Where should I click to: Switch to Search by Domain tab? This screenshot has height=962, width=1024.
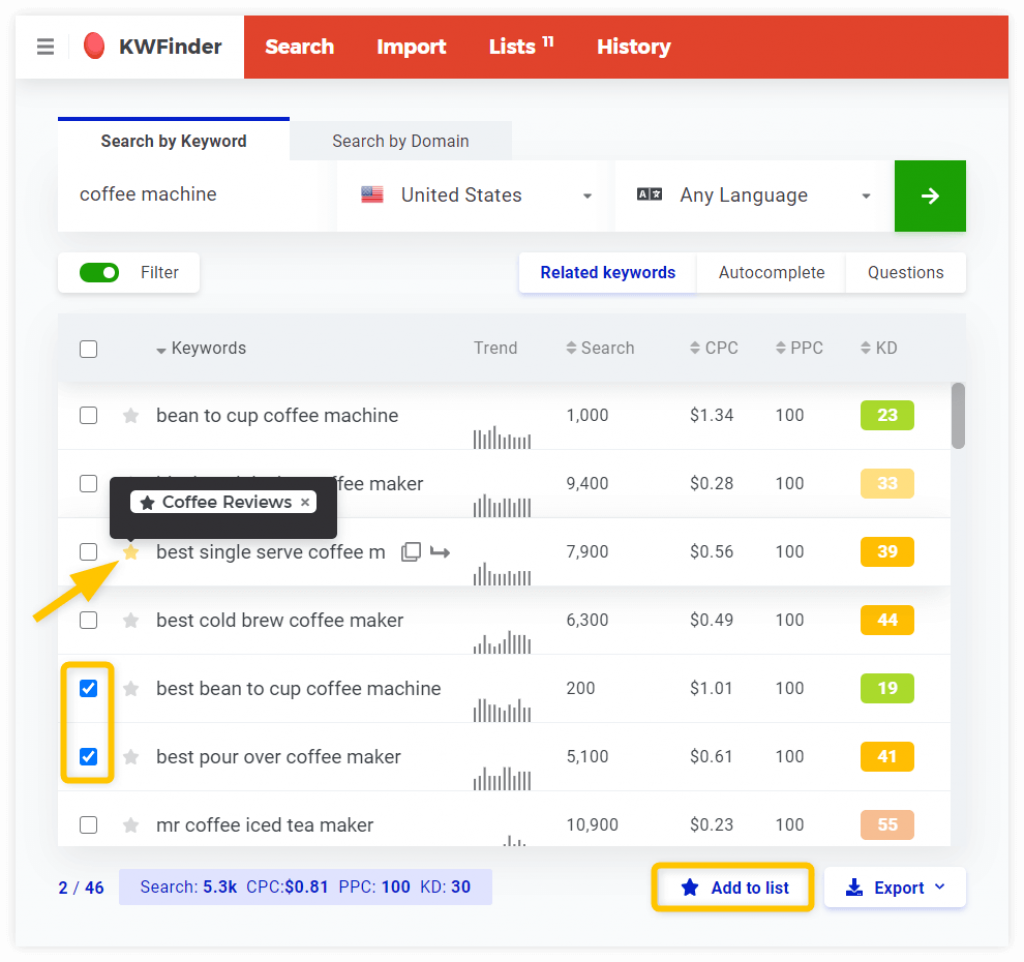click(400, 141)
